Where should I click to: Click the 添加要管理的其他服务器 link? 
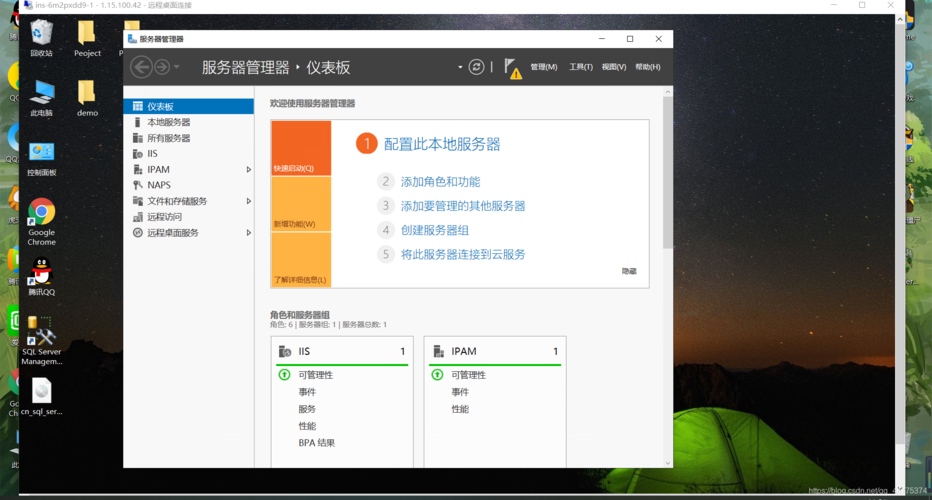pyautogui.click(x=463, y=206)
